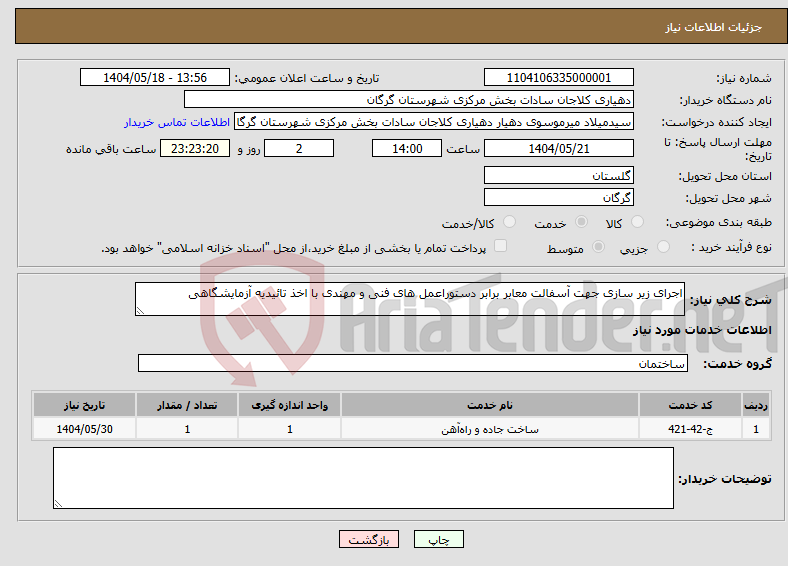Click service code ج-42-421 cell
Screen dimensions: 788x566
point(691,429)
